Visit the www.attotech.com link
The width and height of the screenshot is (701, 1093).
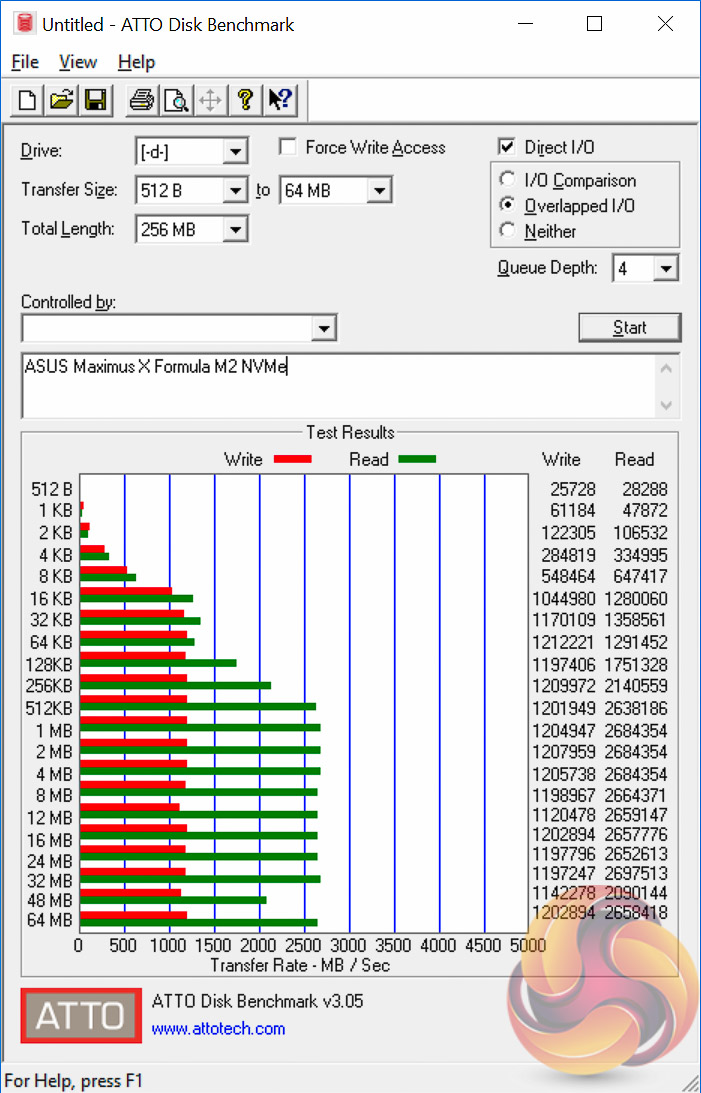(x=218, y=1029)
